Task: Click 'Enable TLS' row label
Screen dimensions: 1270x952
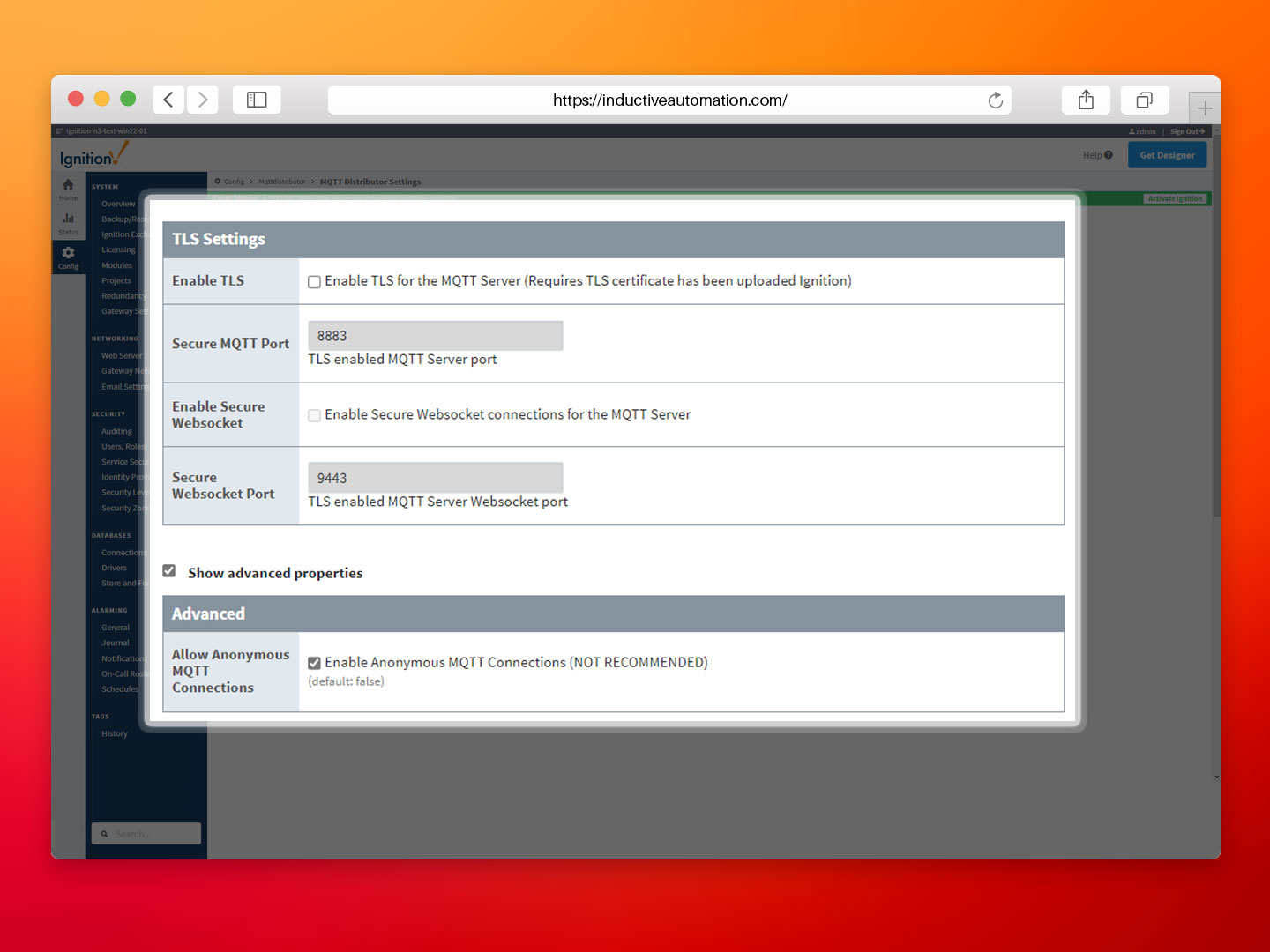Action: (208, 280)
